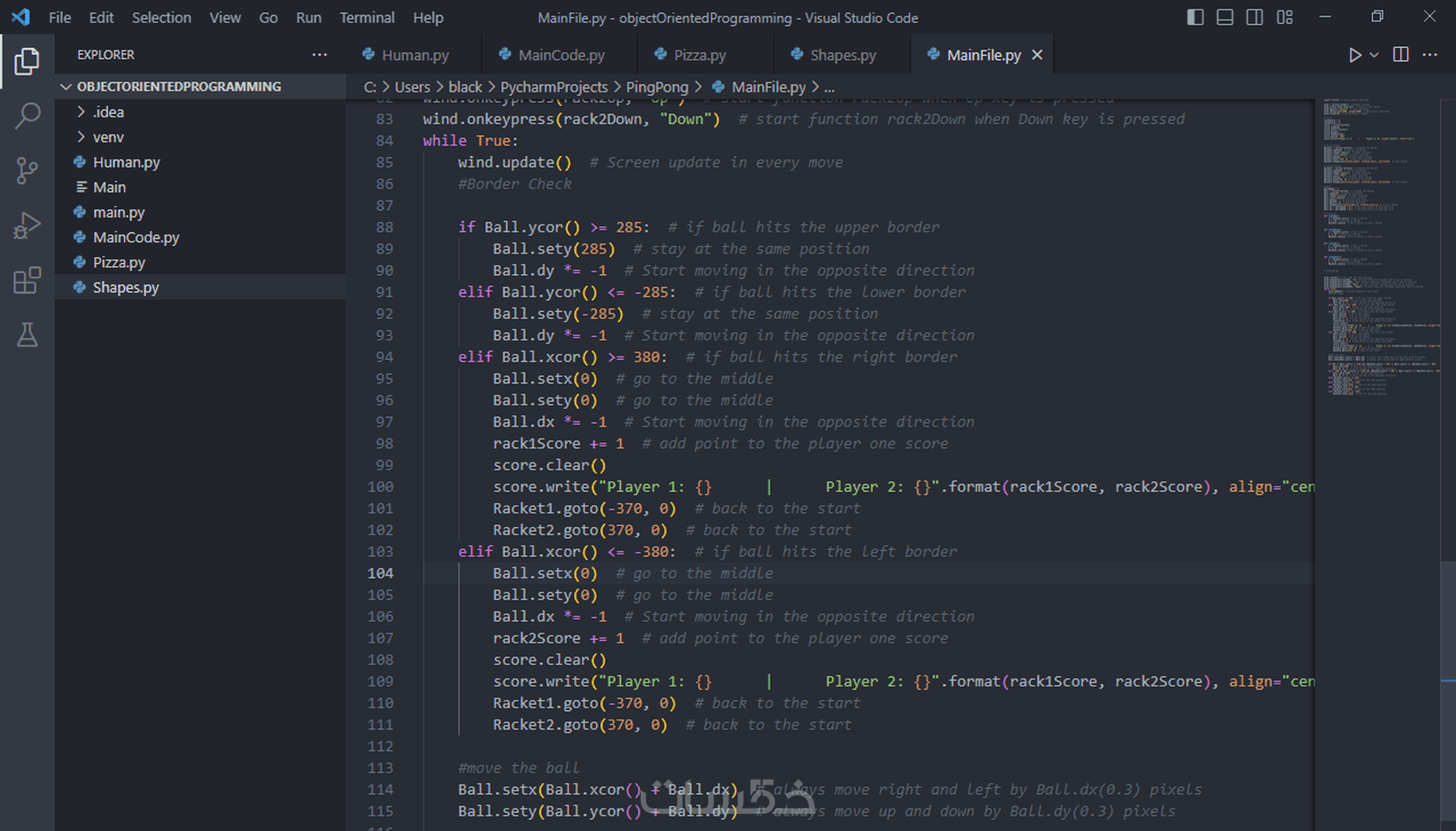Open the Terminal menu
The image size is (1456, 831).
tap(367, 17)
